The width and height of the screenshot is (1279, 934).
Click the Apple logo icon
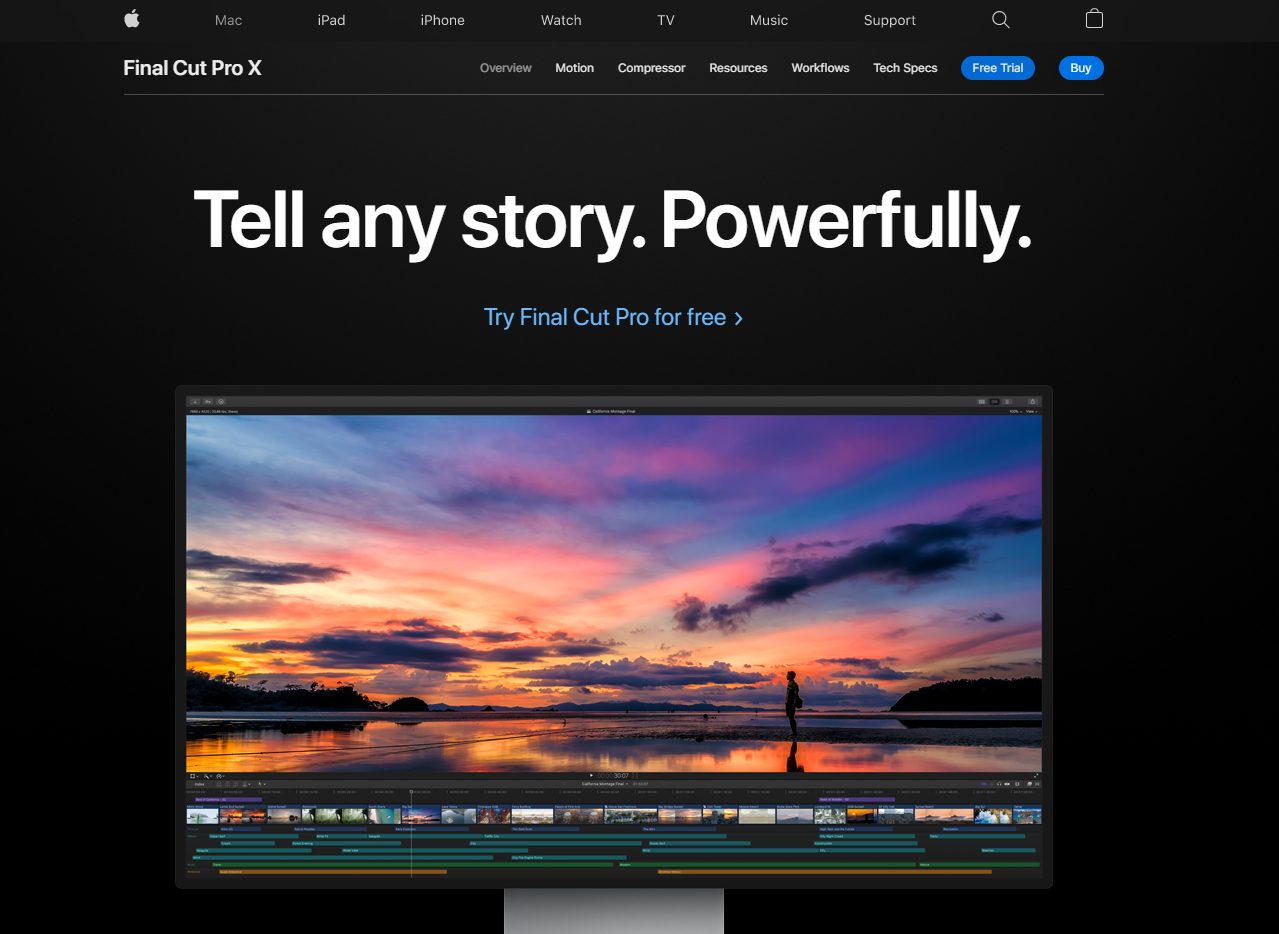pyautogui.click(x=132, y=19)
